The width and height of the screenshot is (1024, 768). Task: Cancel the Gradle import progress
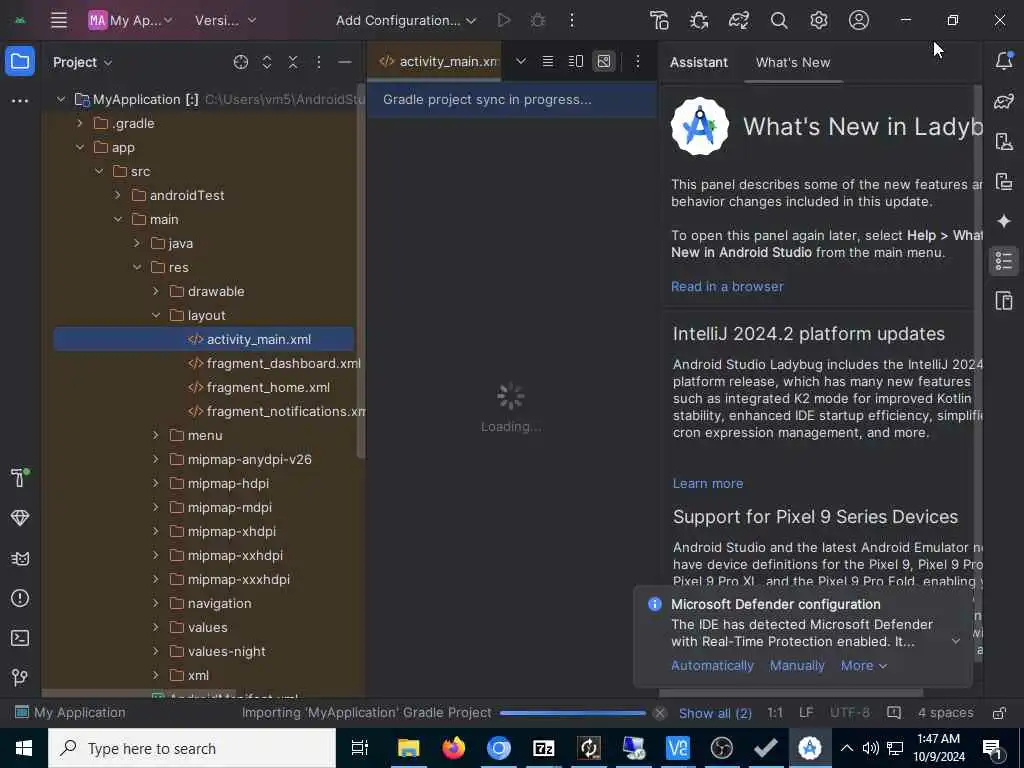click(660, 713)
